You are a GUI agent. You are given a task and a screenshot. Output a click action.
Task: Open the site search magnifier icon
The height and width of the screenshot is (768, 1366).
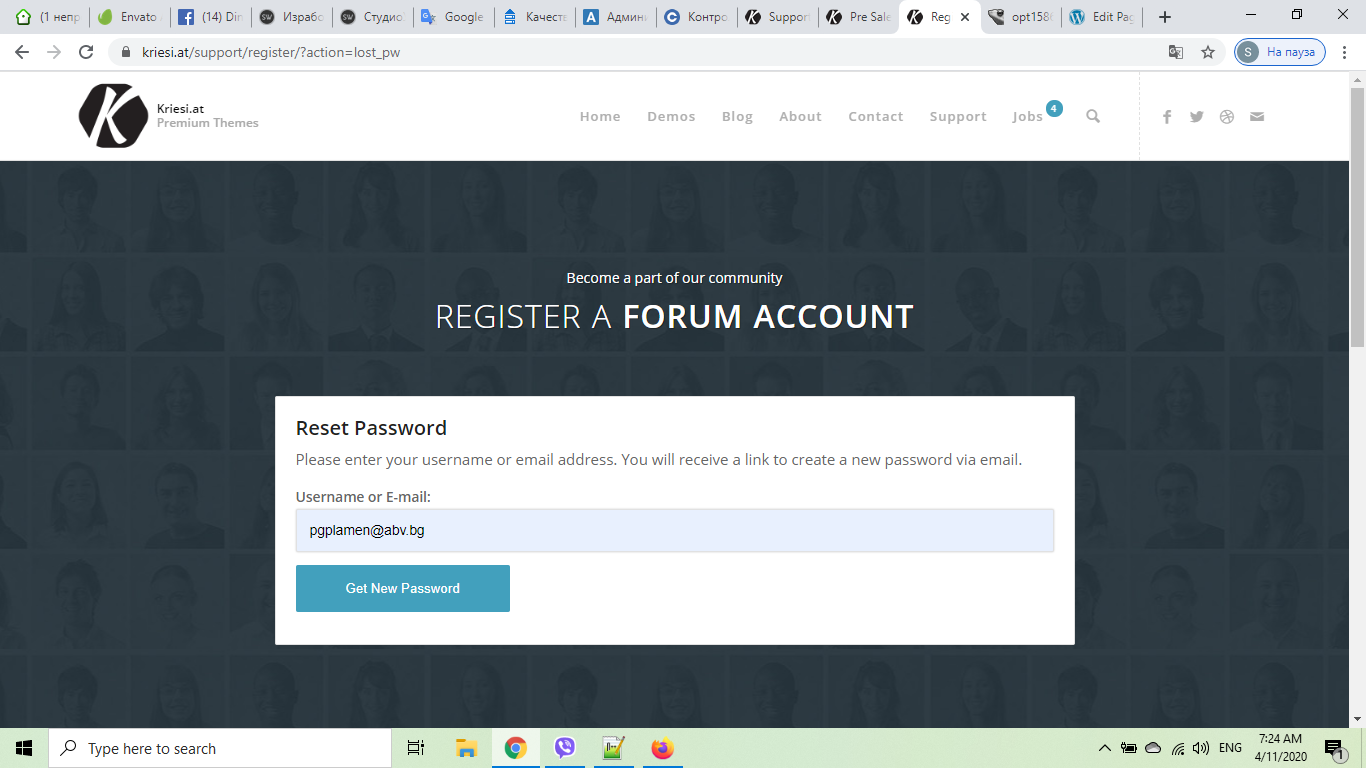click(x=1093, y=116)
